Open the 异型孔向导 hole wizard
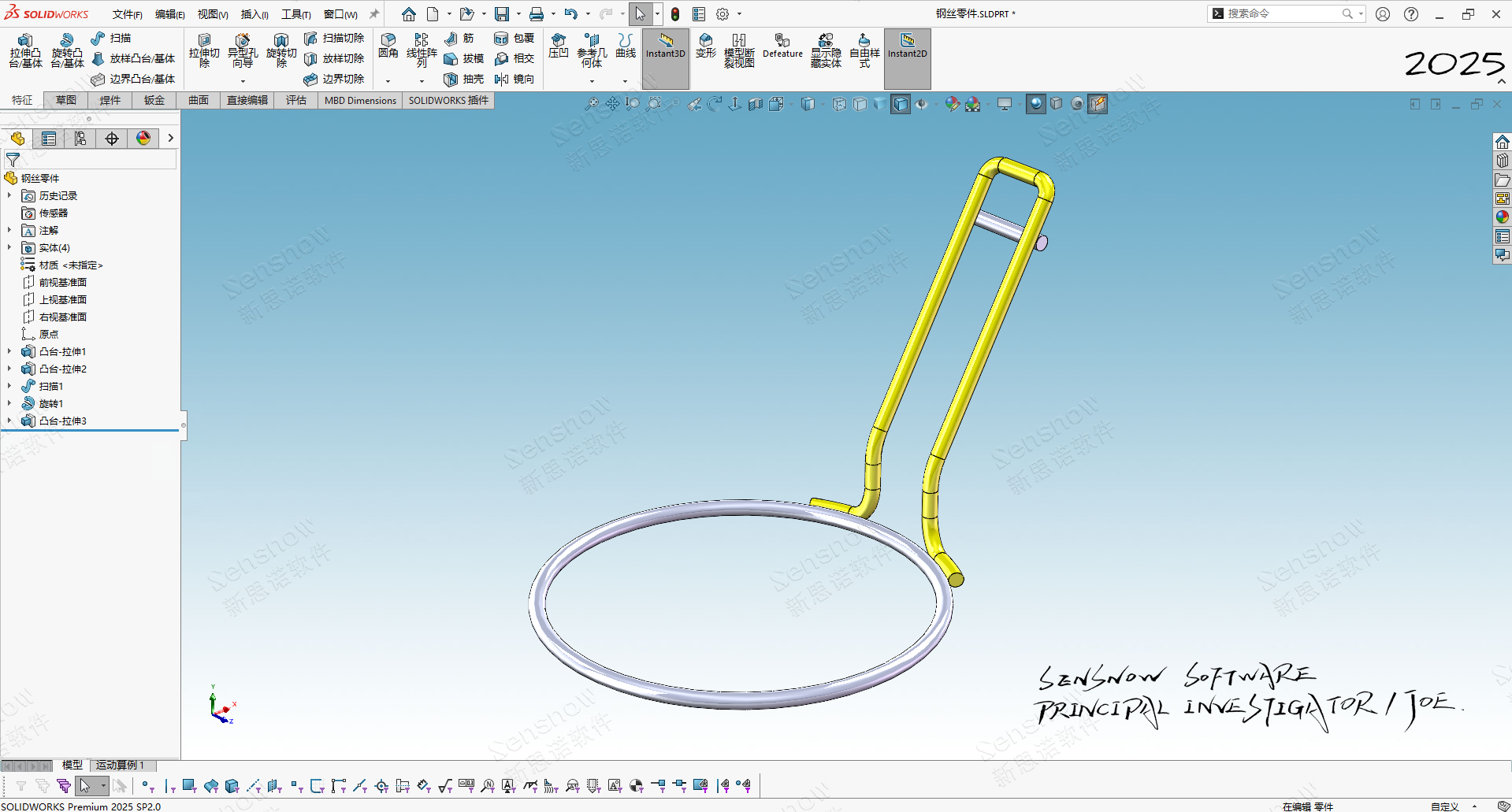 (243, 50)
